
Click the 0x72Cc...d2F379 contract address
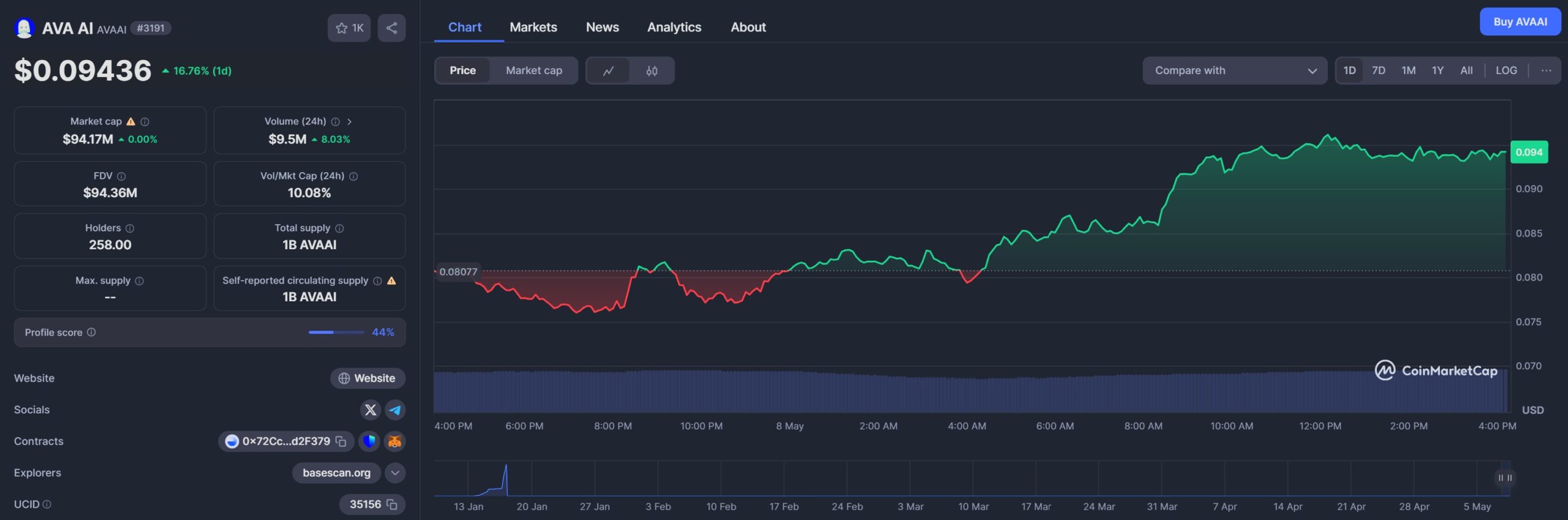pos(286,441)
